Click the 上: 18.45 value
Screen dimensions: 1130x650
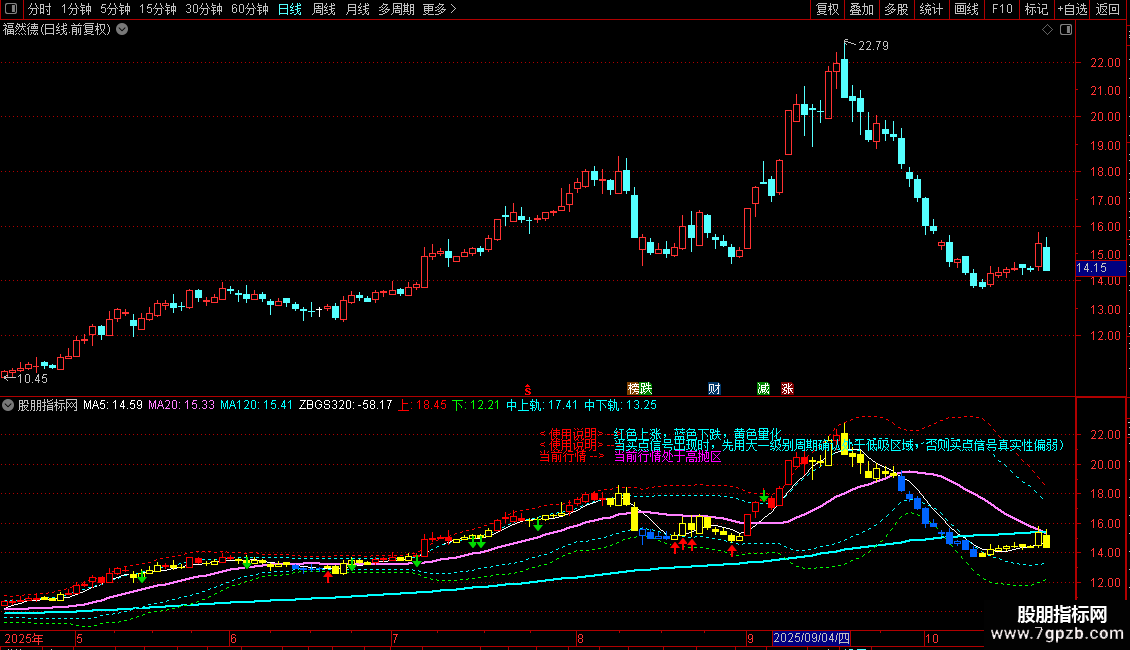(422, 406)
